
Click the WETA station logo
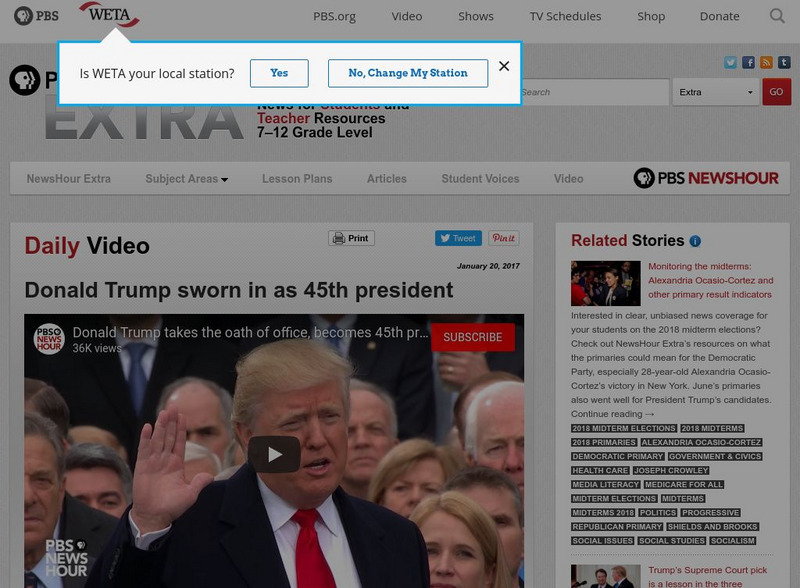click(x=109, y=14)
